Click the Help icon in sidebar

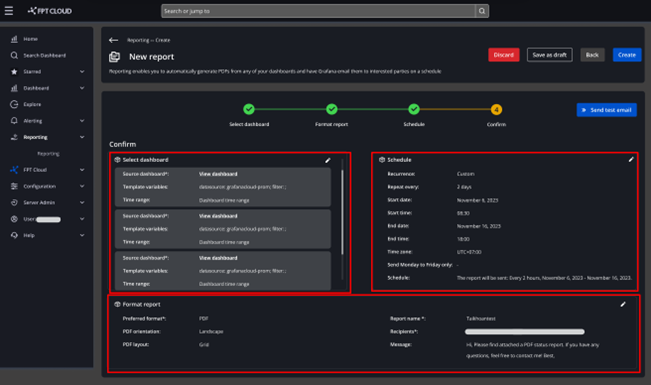[x=14, y=235]
